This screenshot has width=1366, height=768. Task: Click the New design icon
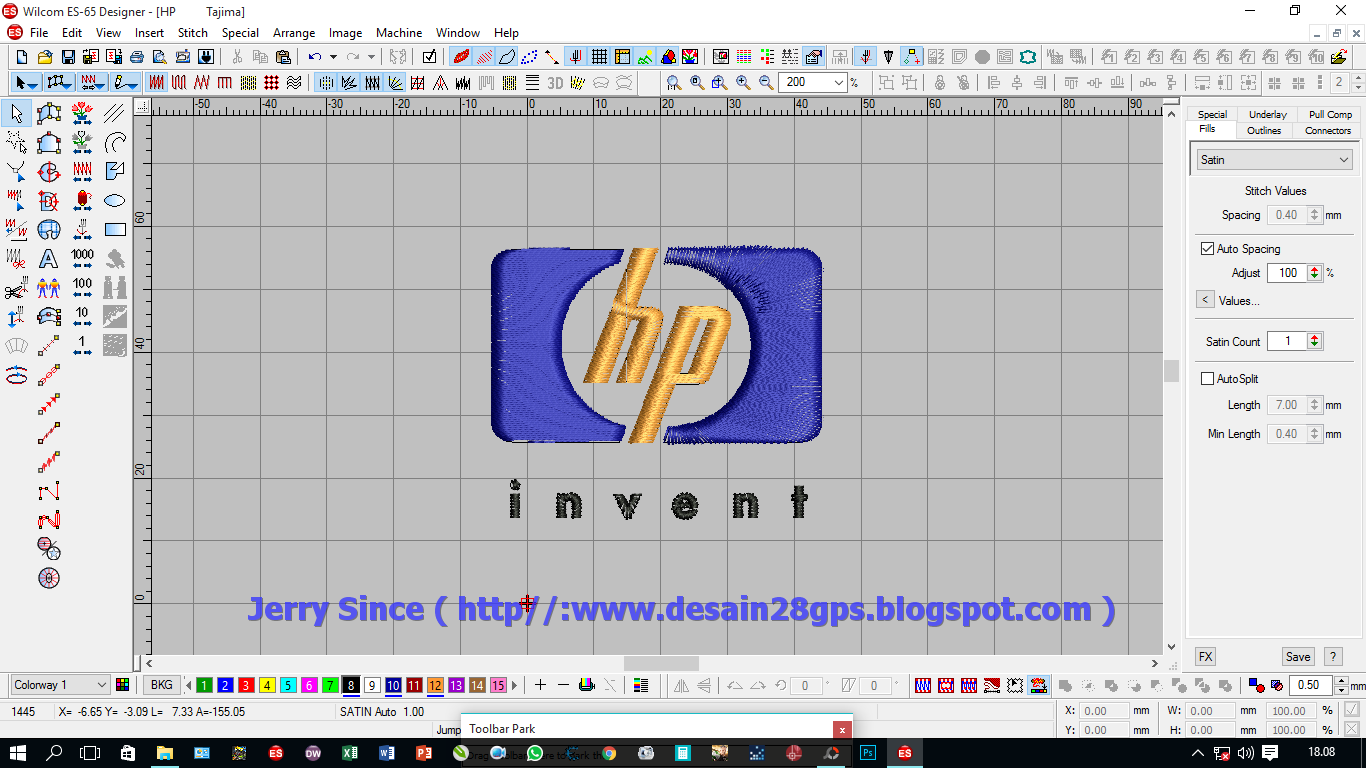coord(22,57)
